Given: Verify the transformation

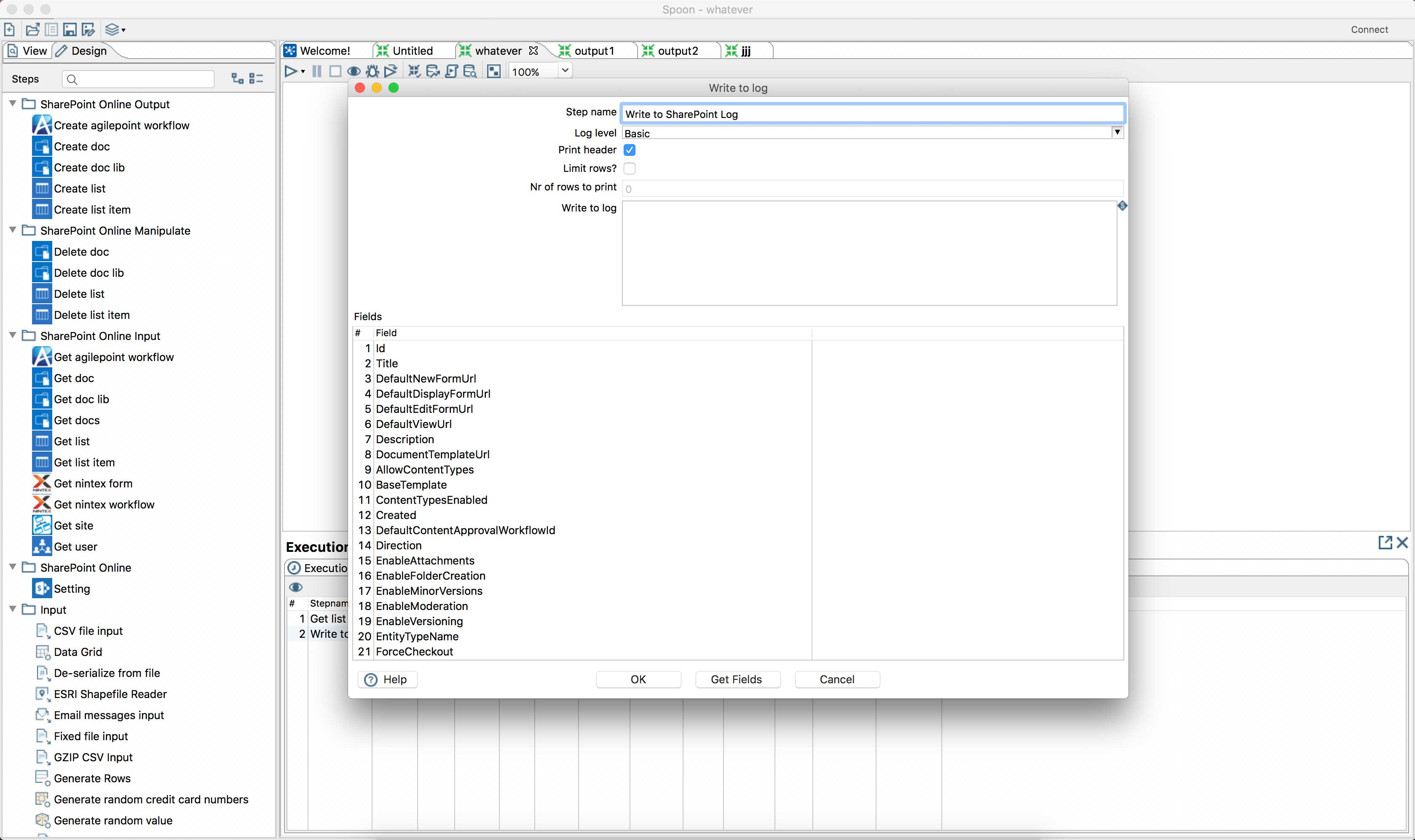Looking at the screenshot, I should [415, 71].
